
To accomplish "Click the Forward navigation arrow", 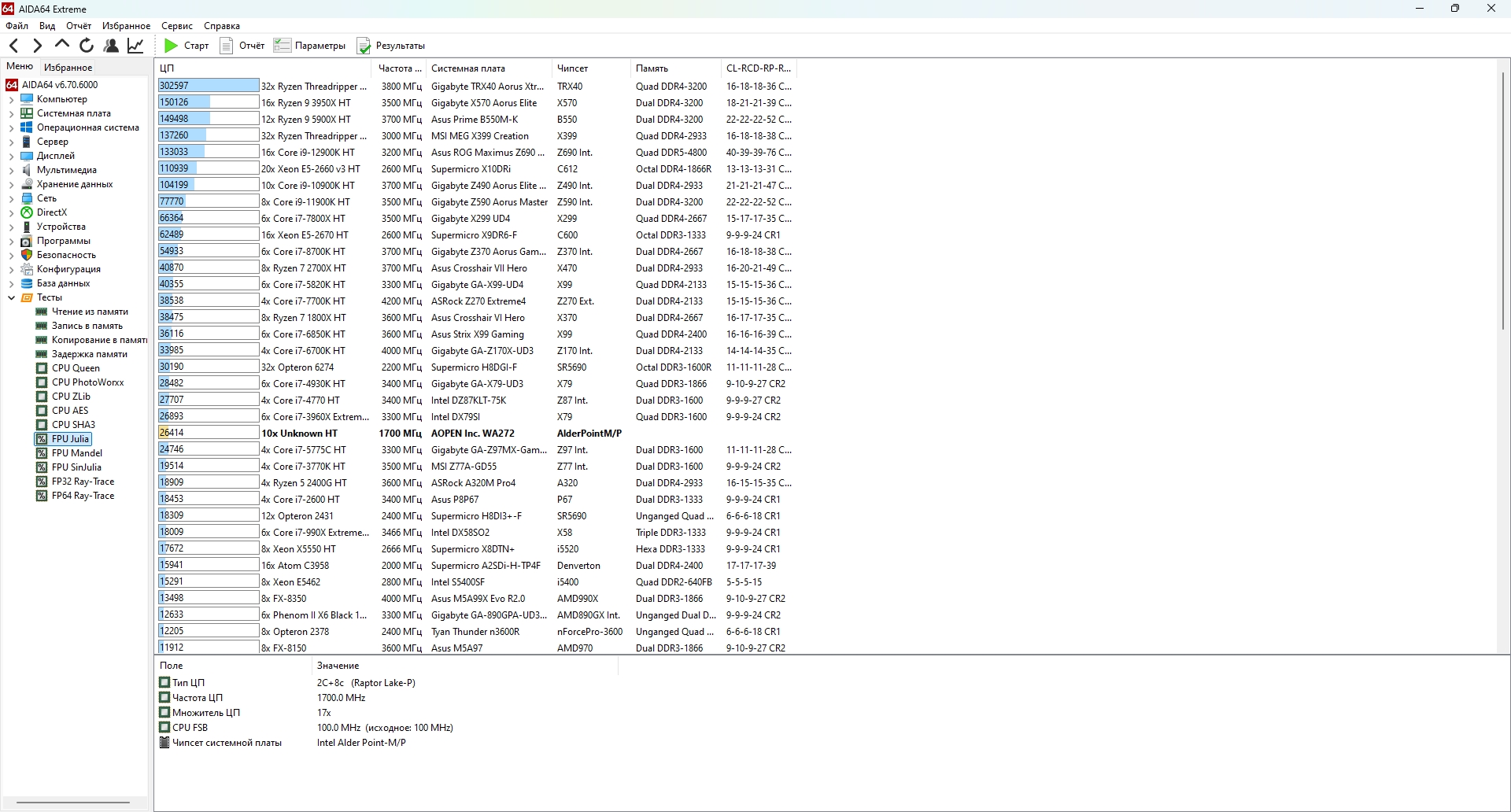I will tap(37, 46).
